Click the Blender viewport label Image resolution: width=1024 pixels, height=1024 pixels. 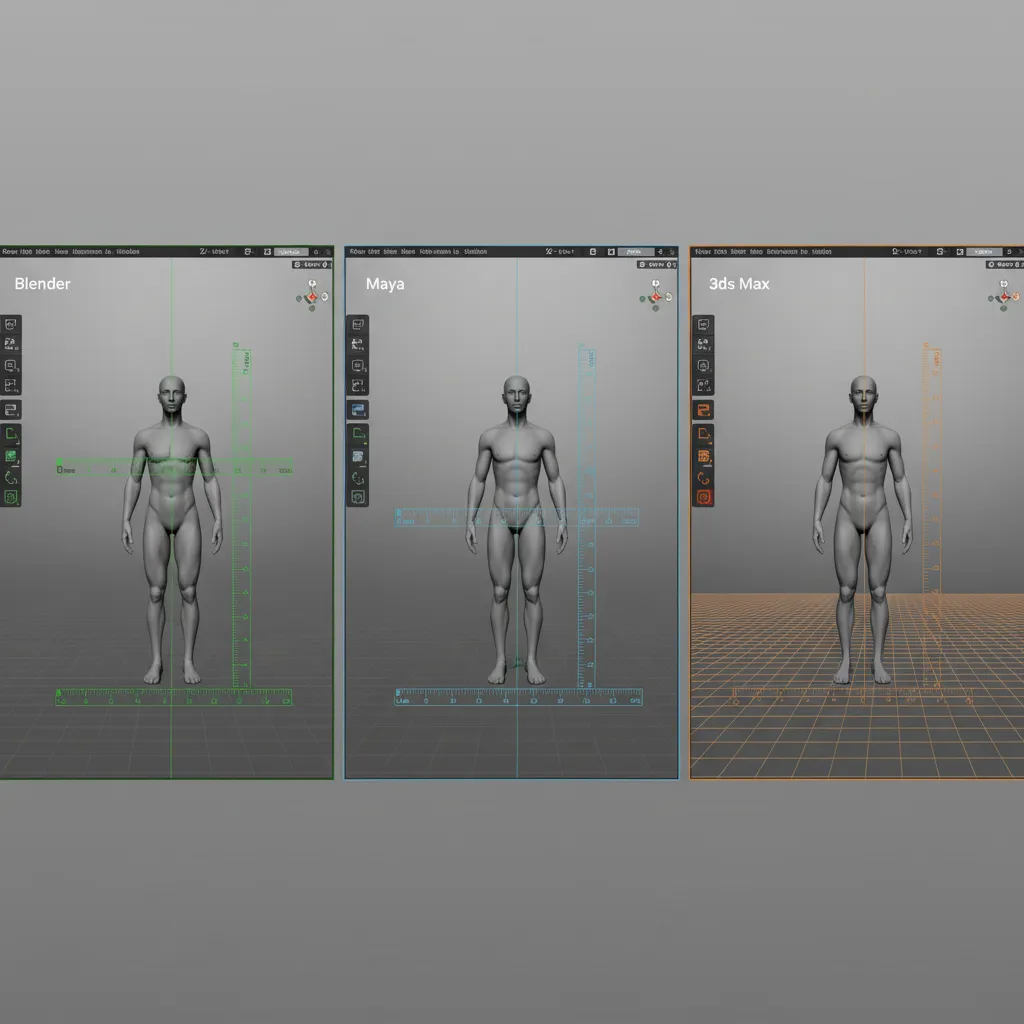42,284
